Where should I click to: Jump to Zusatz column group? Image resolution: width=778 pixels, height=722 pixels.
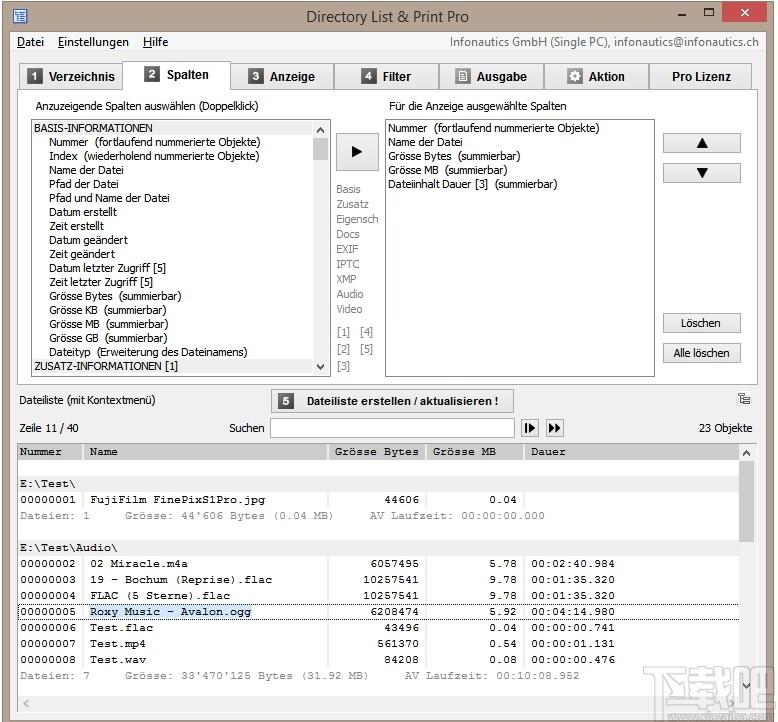click(352, 204)
